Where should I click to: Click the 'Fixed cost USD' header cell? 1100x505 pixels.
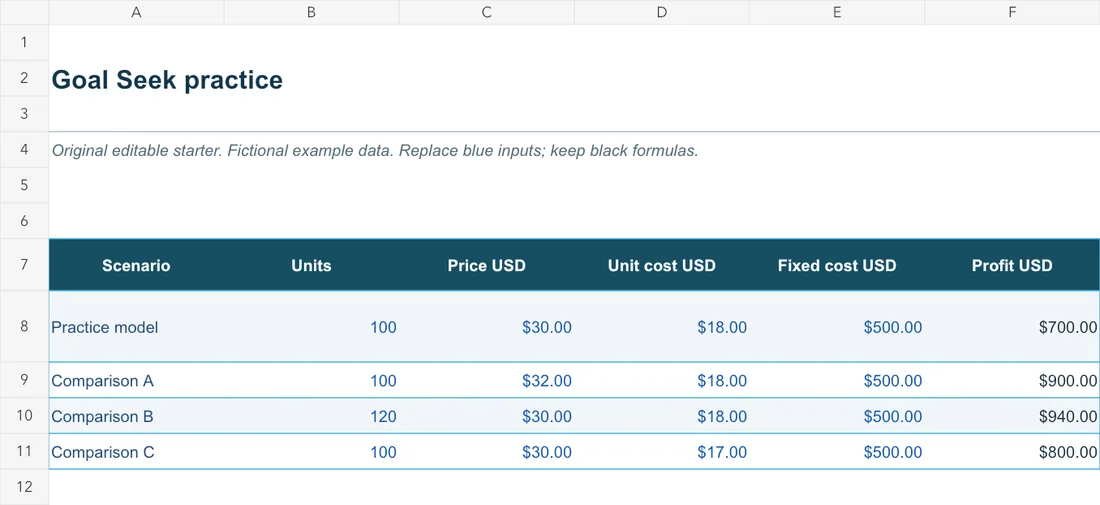point(837,265)
